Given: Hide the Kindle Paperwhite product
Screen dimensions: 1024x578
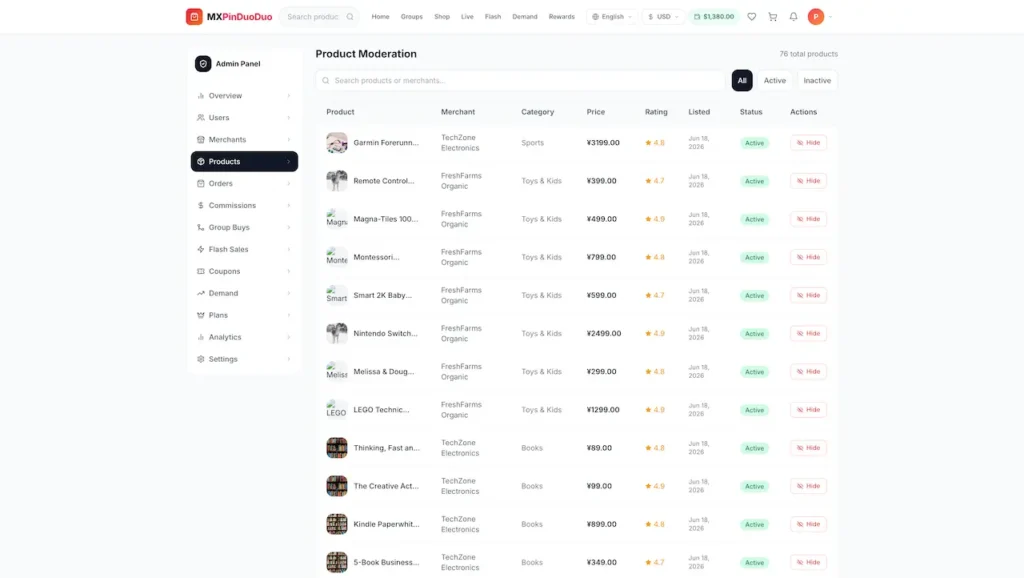Looking at the screenshot, I should point(808,524).
